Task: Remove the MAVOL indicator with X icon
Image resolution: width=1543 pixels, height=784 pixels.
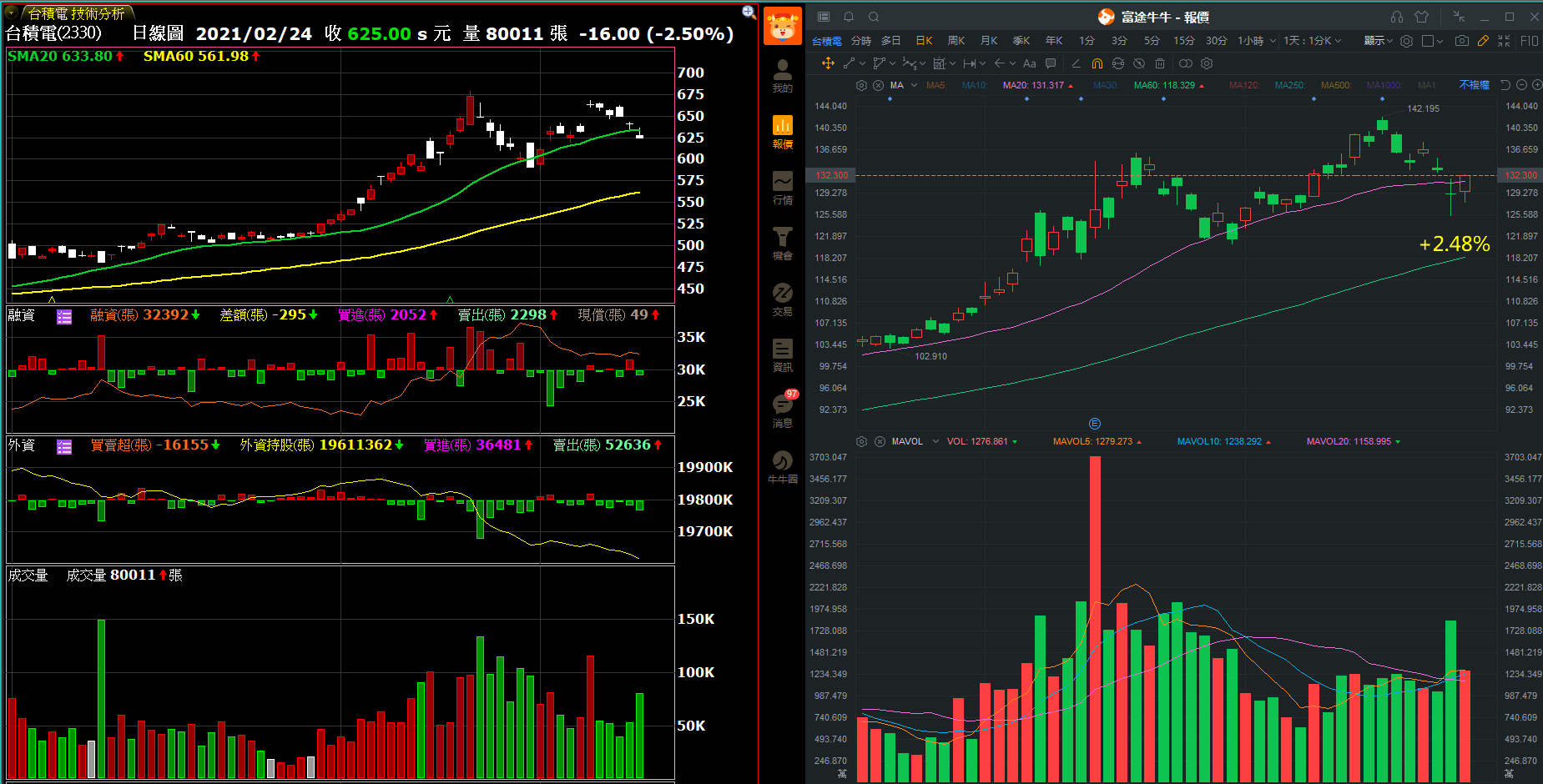Action: (880, 441)
